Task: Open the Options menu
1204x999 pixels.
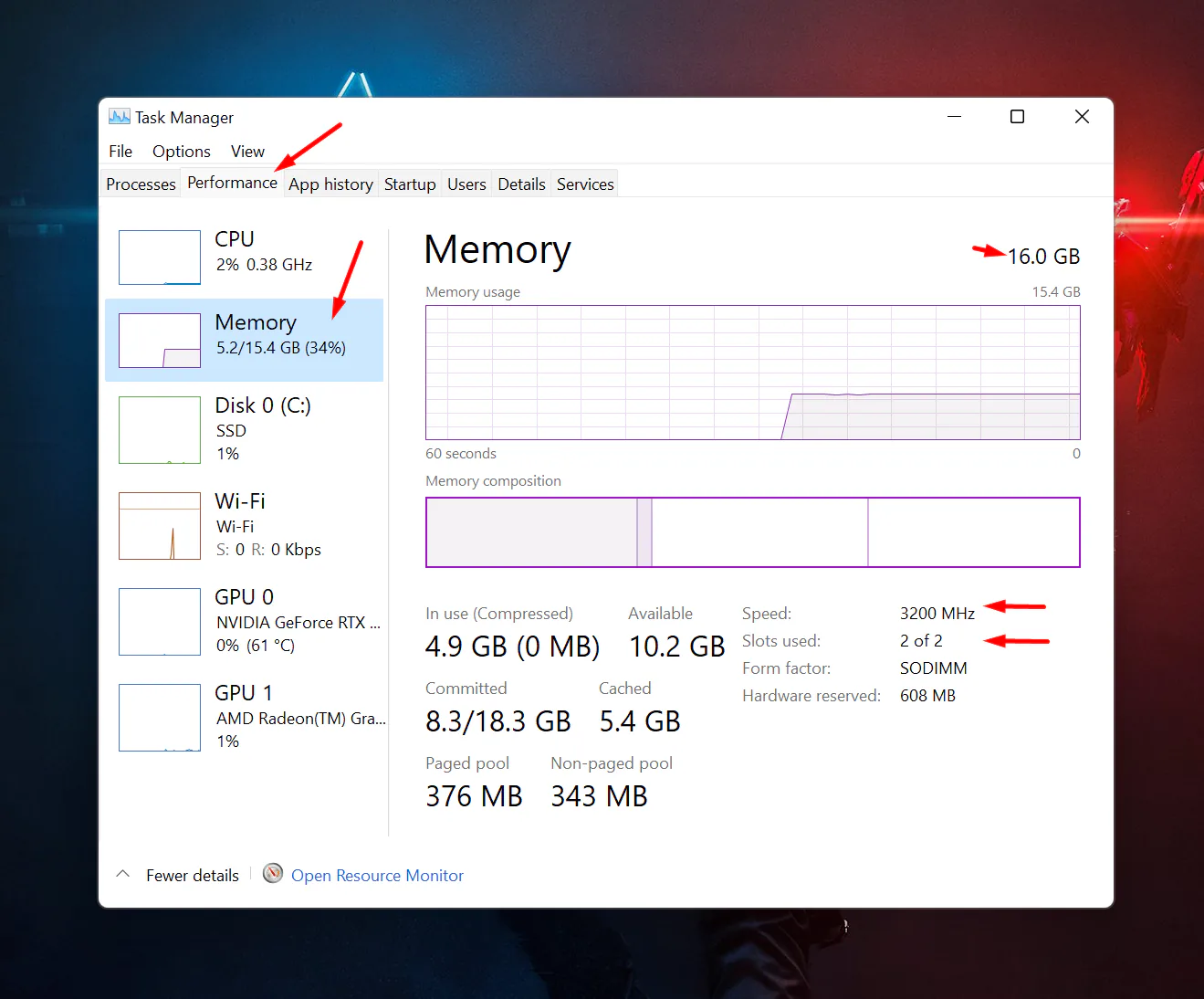Action: click(182, 152)
